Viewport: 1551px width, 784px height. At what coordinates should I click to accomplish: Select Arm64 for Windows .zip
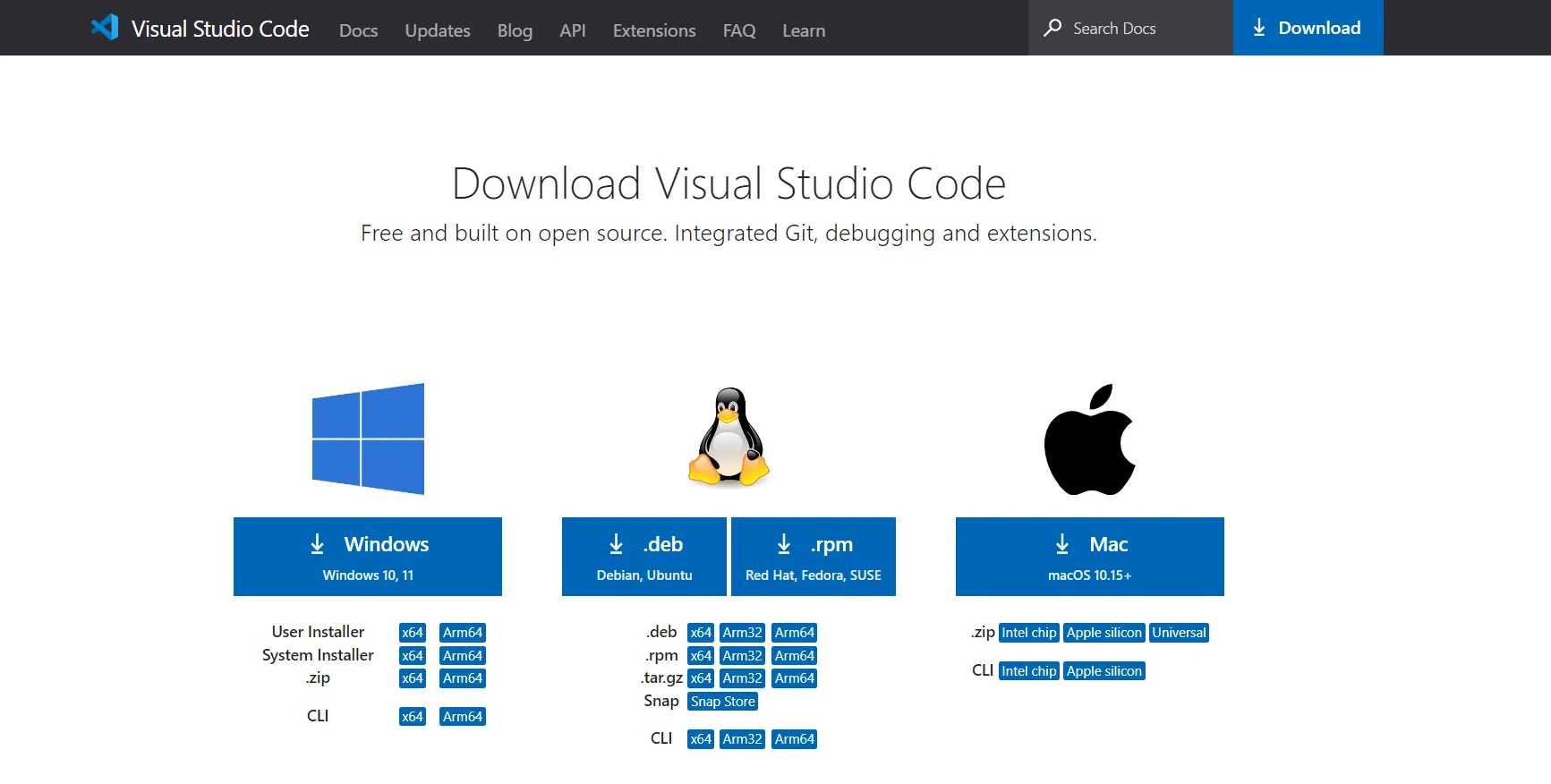coord(463,678)
